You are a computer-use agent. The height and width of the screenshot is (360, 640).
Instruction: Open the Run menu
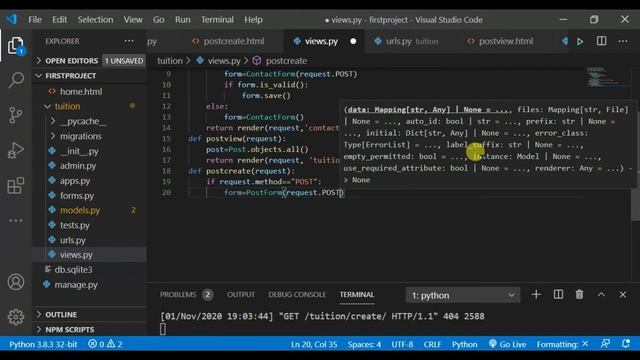click(182, 20)
